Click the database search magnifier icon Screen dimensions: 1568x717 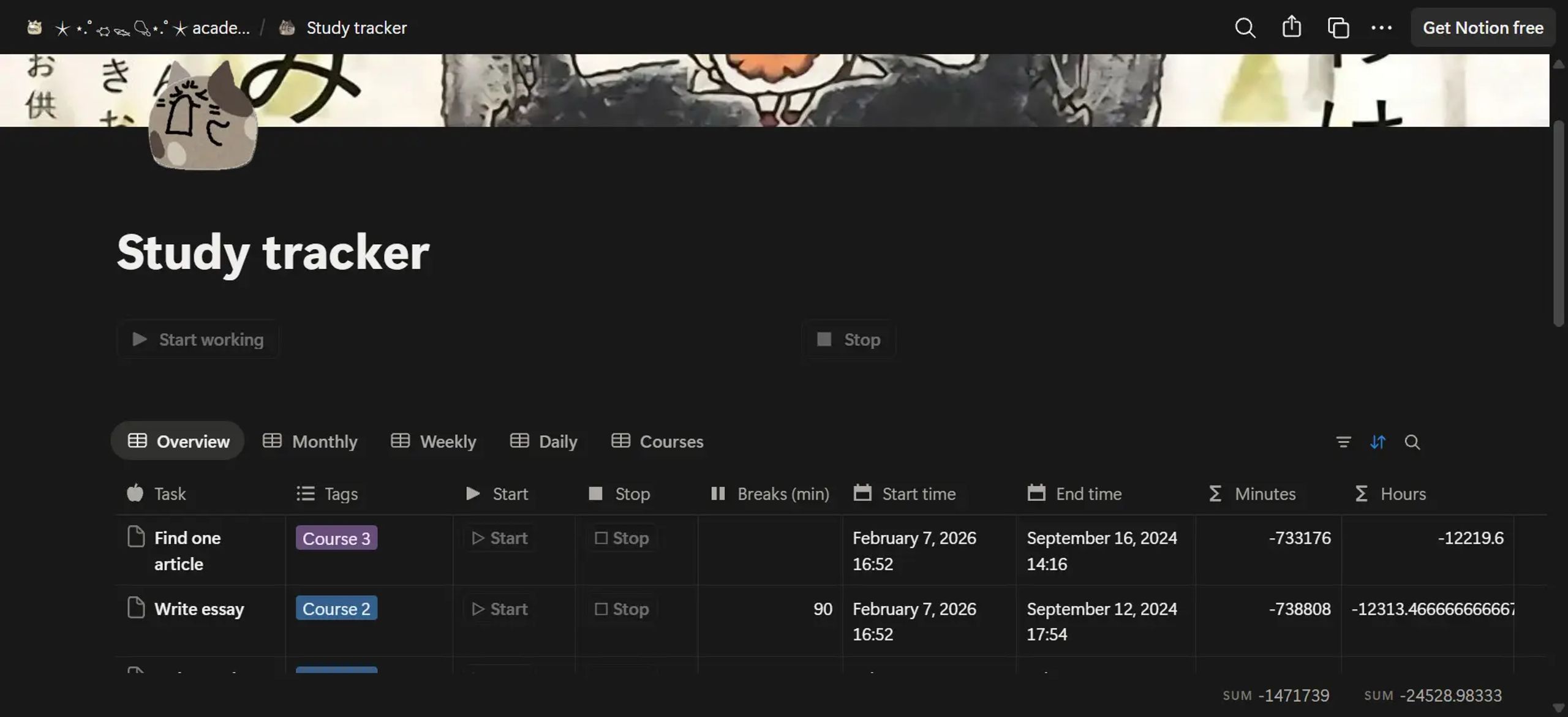[1412, 441]
